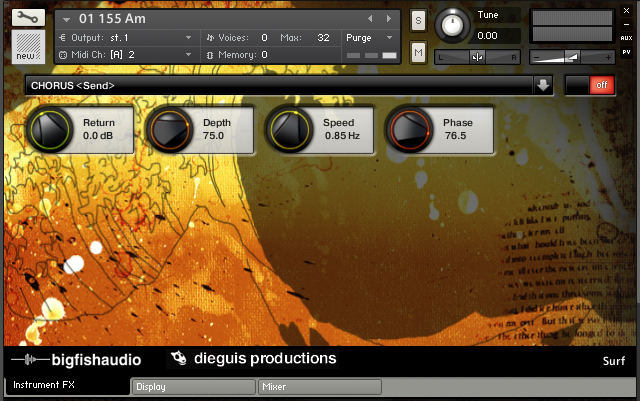Click the instrument name 01 155 Am

tap(112, 19)
